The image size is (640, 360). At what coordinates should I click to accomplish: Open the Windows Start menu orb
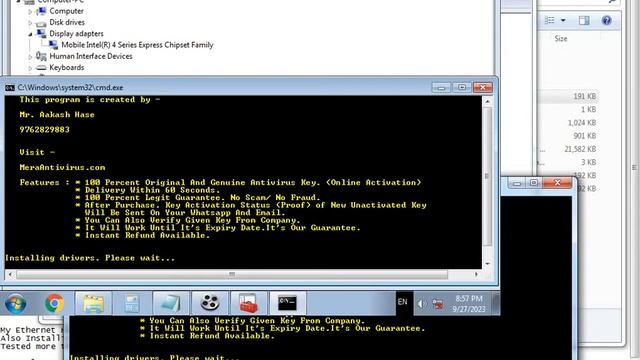pyautogui.click(x=16, y=304)
